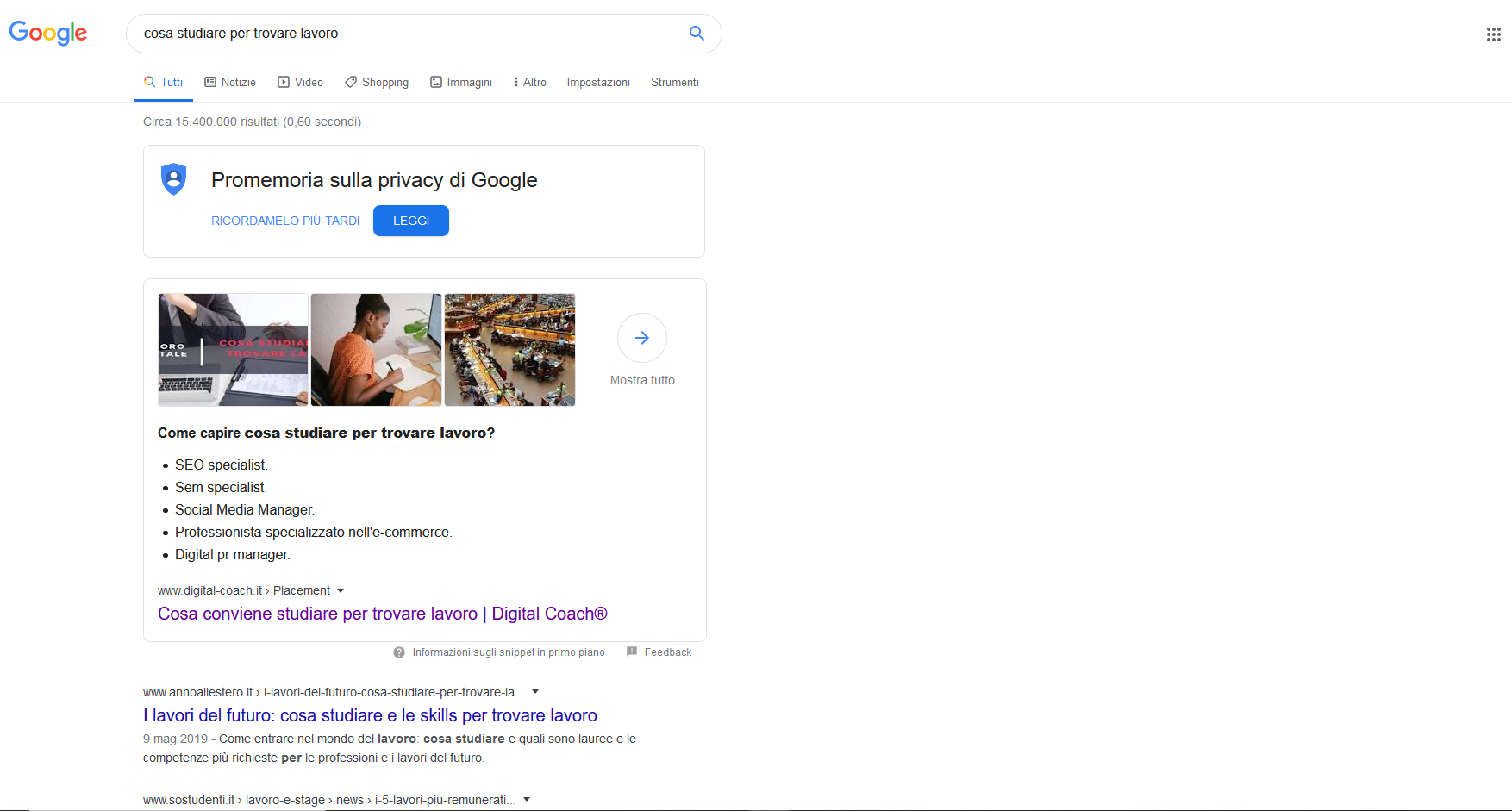Screen dimensions: 1512x811
Task: Click the Google logo
Action: (x=47, y=33)
